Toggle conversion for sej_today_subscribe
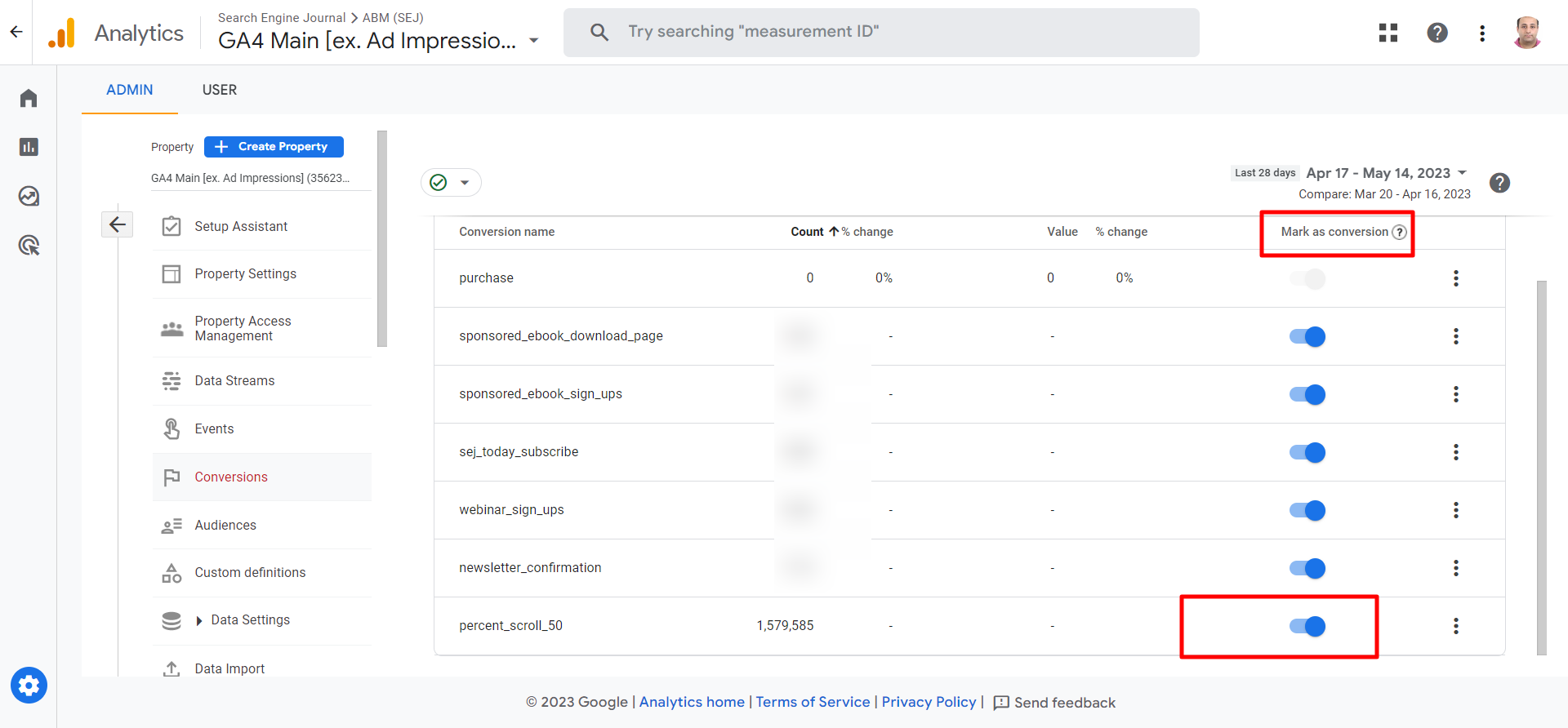Viewport: 1568px width, 728px height. [1307, 452]
